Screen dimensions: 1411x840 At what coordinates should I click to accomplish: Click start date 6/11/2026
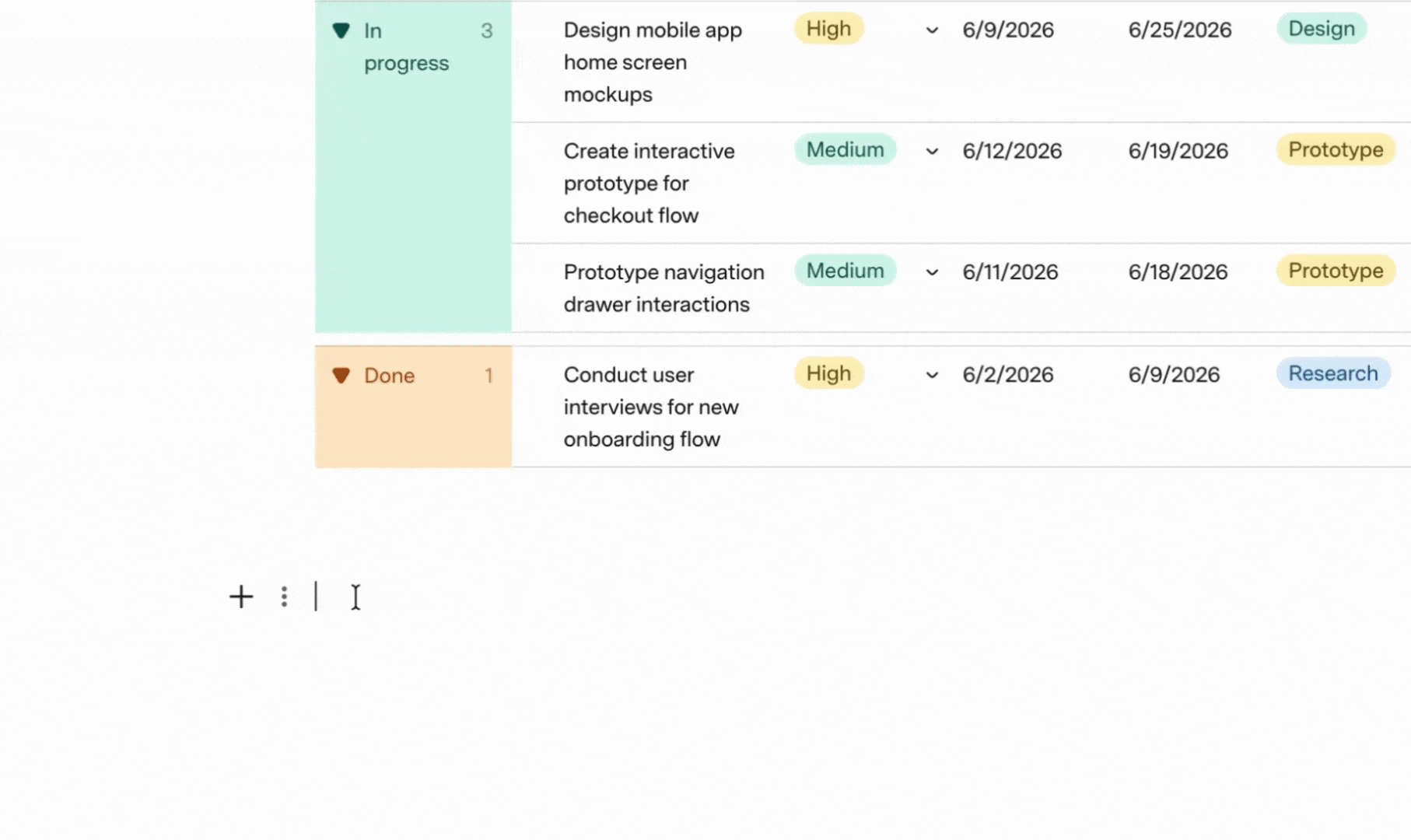point(1010,272)
